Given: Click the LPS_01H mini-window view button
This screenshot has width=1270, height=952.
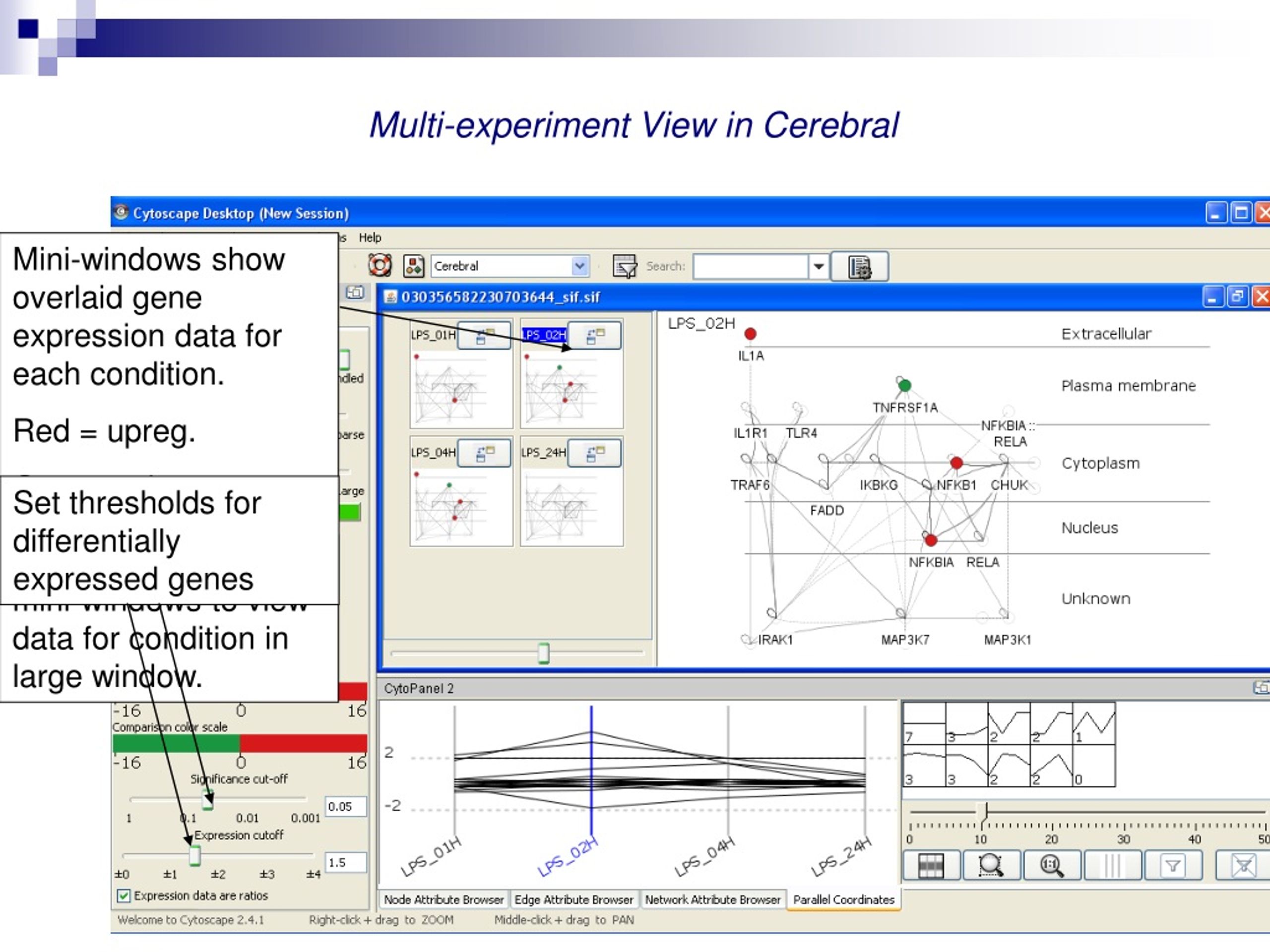Looking at the screenshot, I should tap(484, 335).
